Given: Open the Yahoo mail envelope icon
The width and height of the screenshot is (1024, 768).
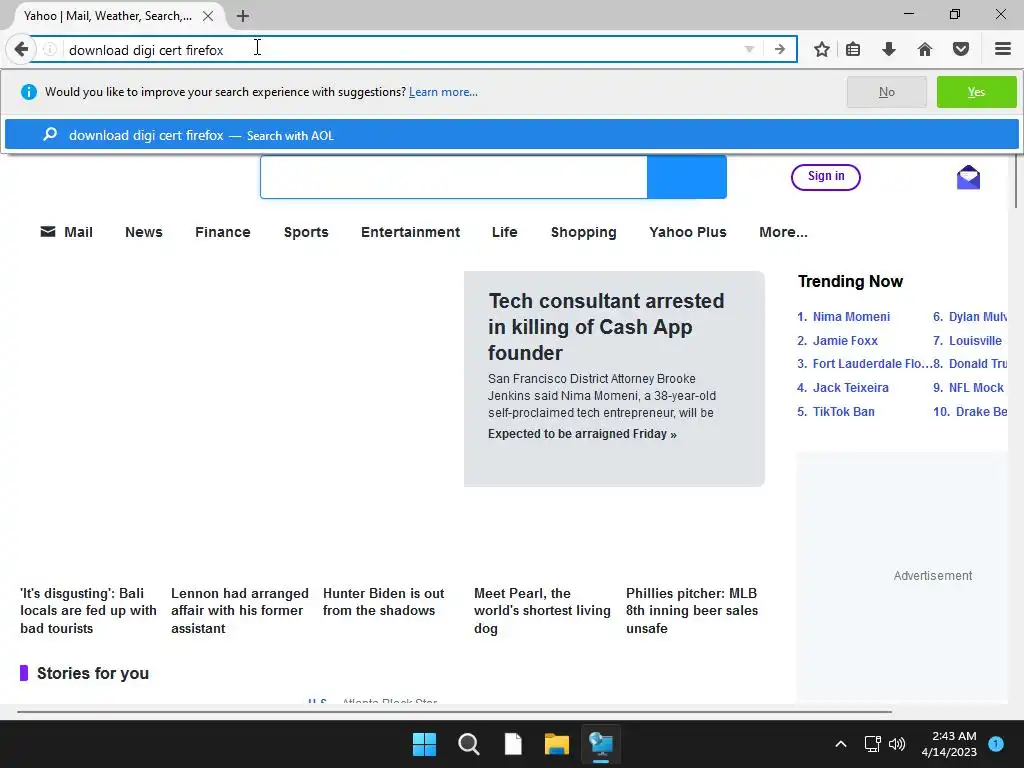Looking at the screenshot, I should [x=968, y=177].
